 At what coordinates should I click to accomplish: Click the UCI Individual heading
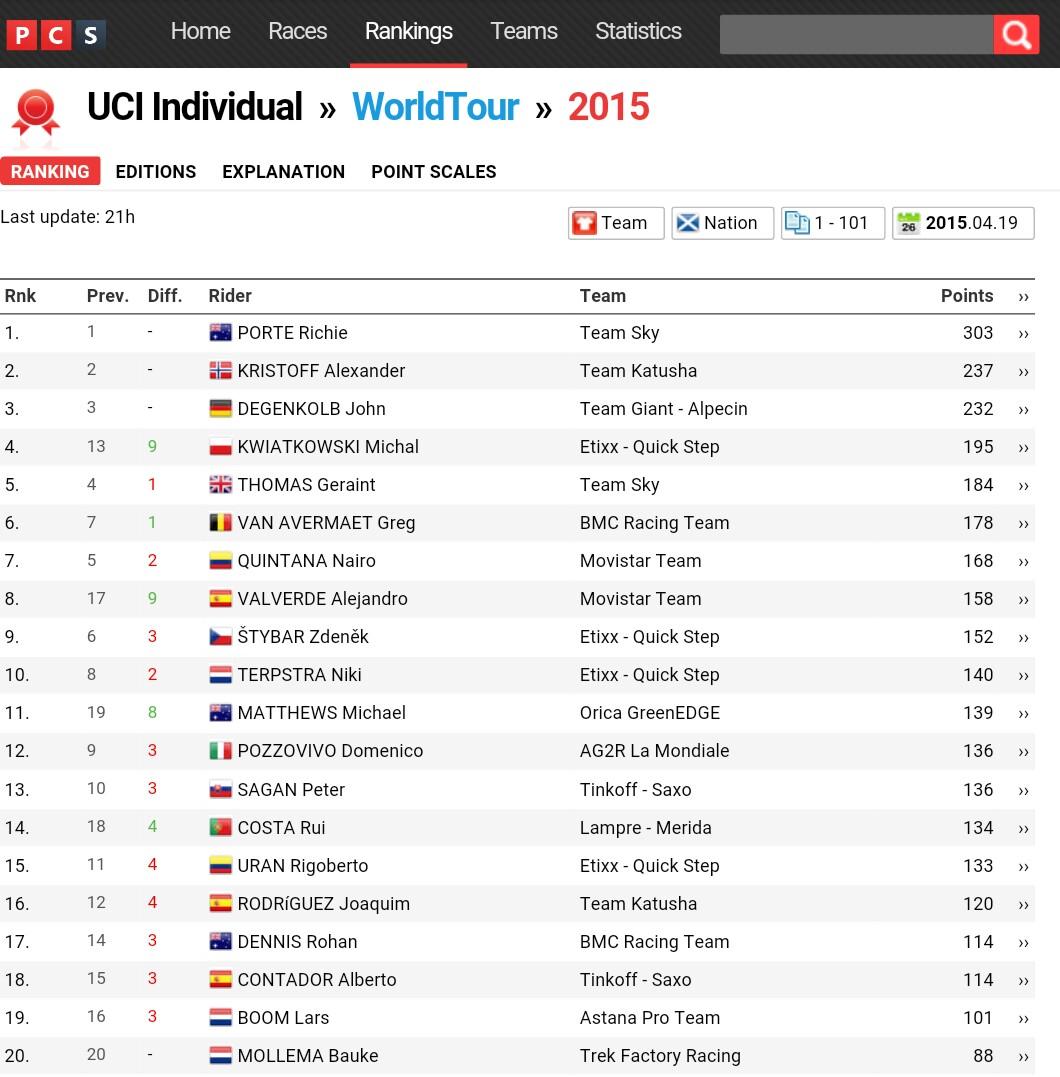tap(194, 107)
